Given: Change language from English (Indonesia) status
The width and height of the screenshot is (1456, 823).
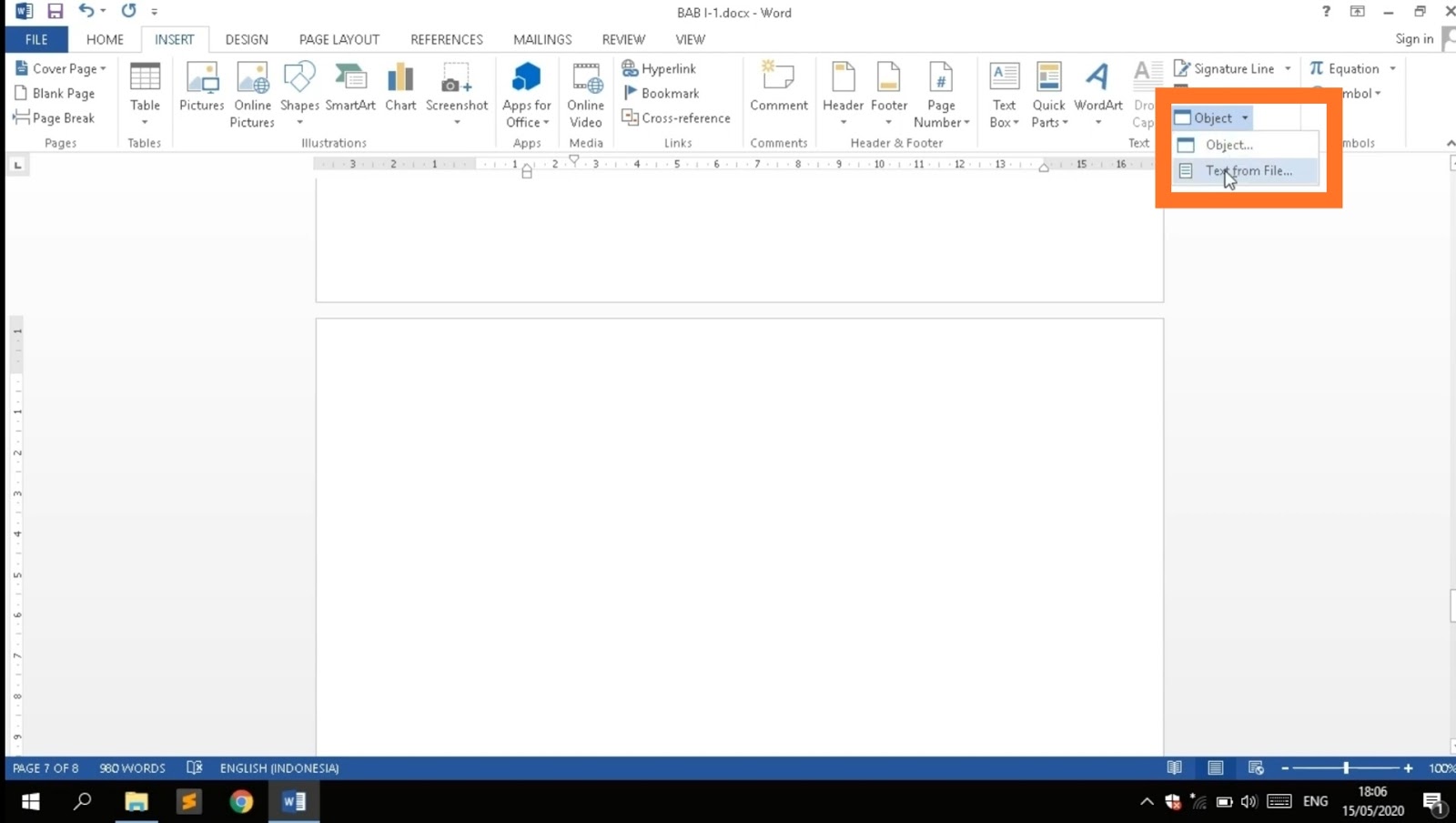Looking at the screenshot, I should click(279, 768).
